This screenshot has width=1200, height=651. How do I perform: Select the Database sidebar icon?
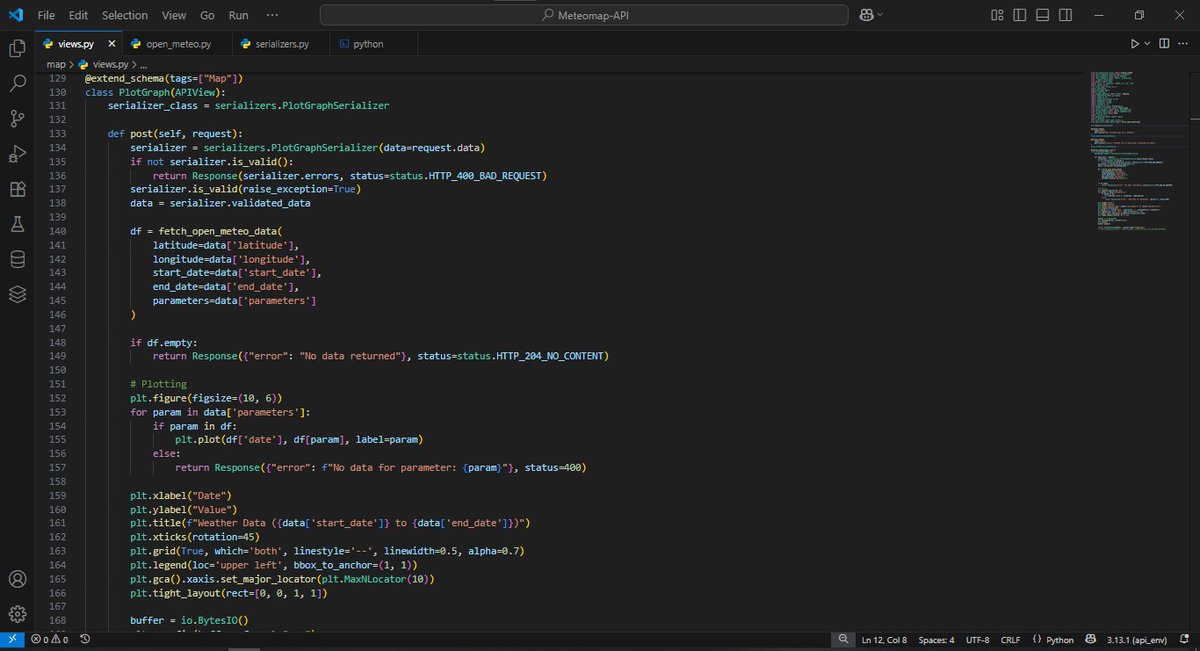coord(15,259)
